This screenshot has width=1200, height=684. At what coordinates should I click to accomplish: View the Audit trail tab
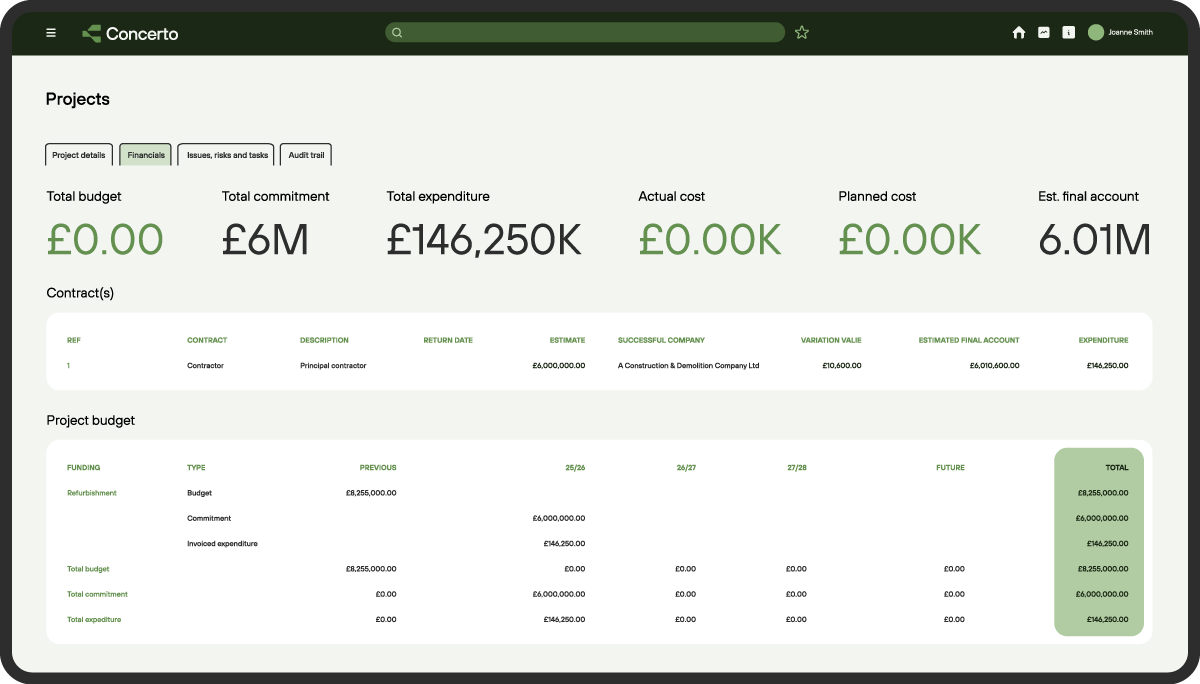coord(305,155)
